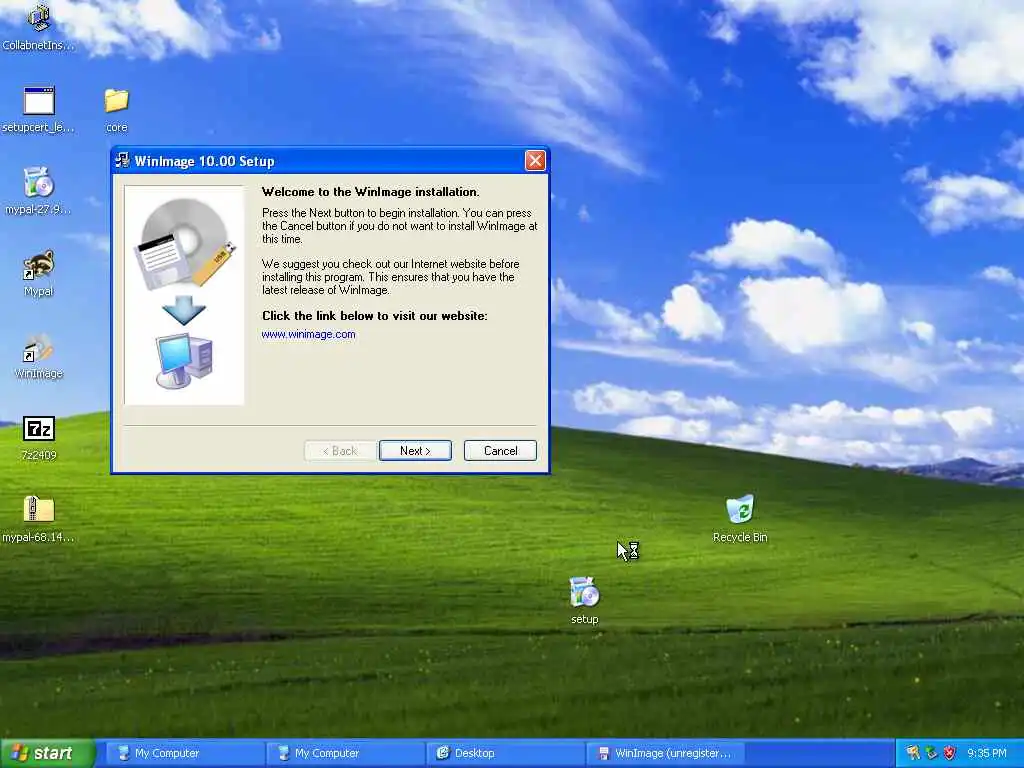Screen dimensions: 1024x768
Task: Click the 'Welcome to the WinImage installation.' heading
Action: 370,192
